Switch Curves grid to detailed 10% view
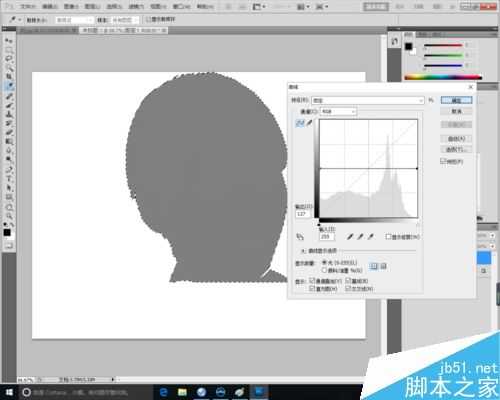 pyautogui.click(x=383, y=266)
